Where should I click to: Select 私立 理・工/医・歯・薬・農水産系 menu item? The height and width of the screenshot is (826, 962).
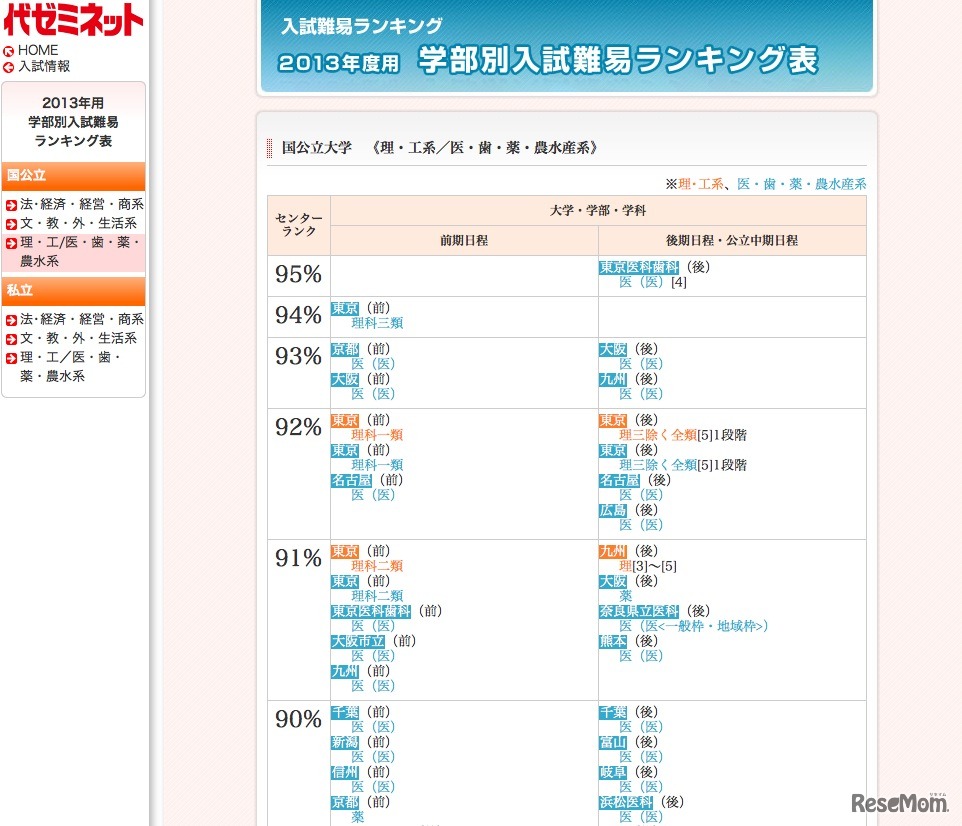tap(71, 366)
